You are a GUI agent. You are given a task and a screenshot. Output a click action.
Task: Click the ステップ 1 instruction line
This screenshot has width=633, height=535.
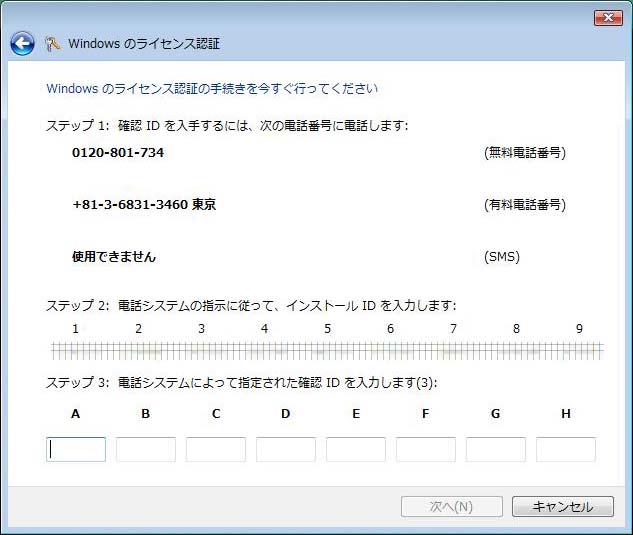tap(227, 126)
